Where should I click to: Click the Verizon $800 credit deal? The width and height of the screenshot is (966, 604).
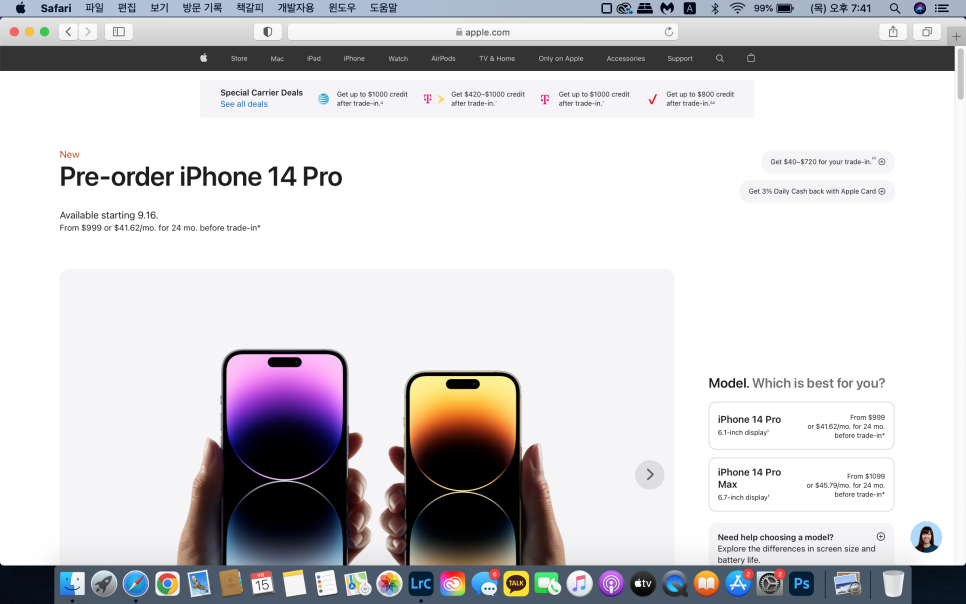(x=691, y=99)
